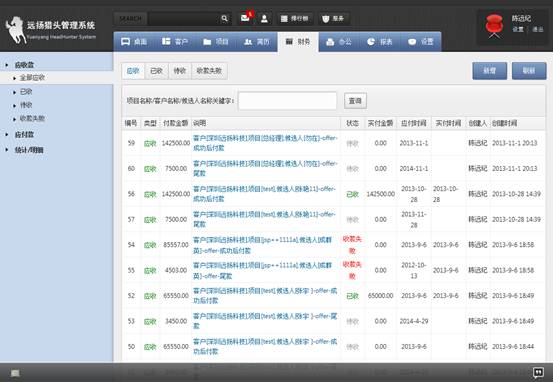
Task: Select the 财务 finance tab
Action: click(x=298, y=42)
